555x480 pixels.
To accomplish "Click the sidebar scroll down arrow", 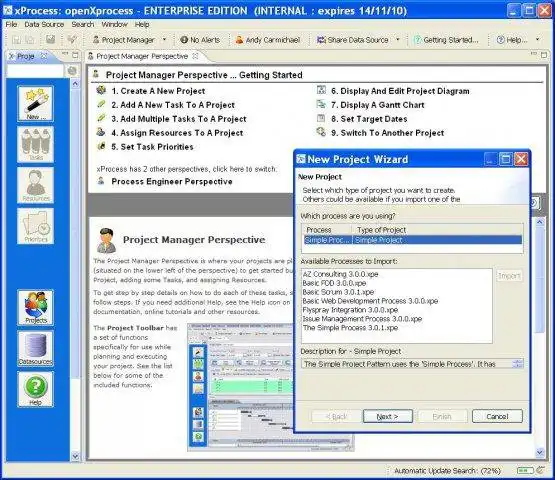I will point(75,457).
